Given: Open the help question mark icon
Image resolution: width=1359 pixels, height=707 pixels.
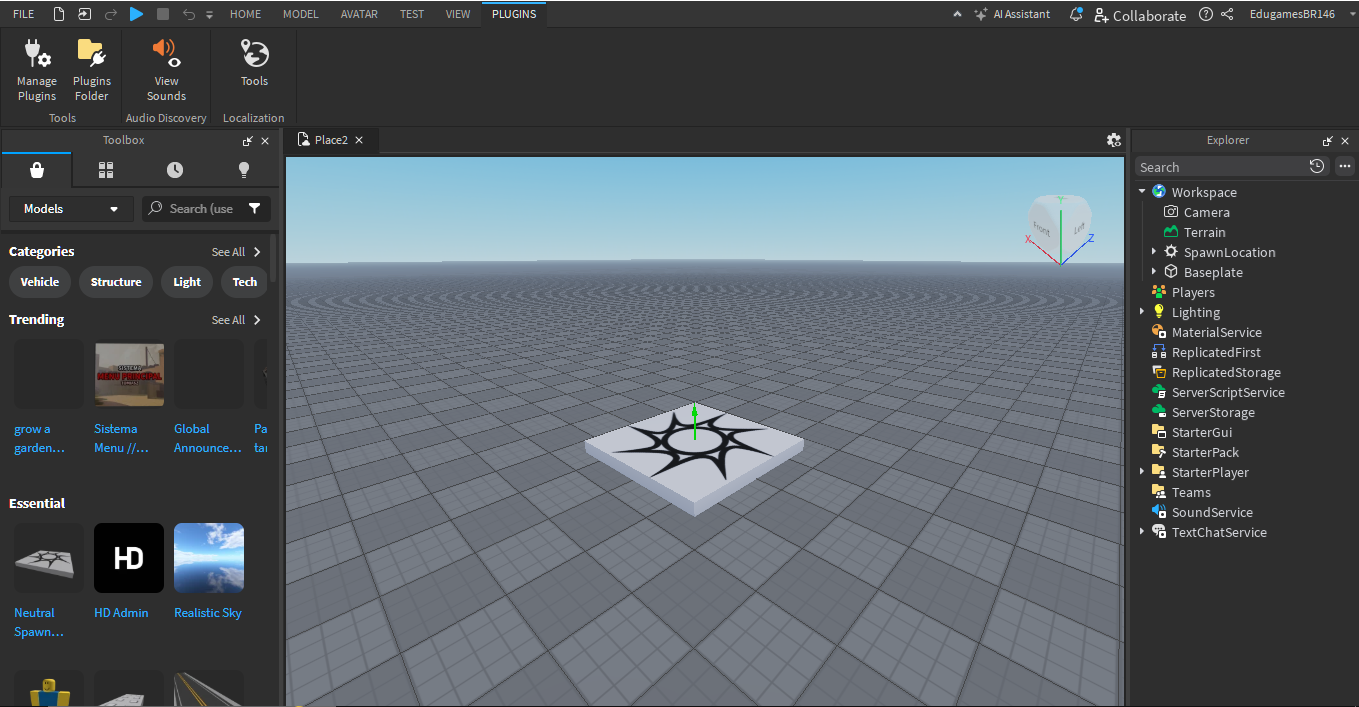Looking at the screenshot, I should 1206,14.
